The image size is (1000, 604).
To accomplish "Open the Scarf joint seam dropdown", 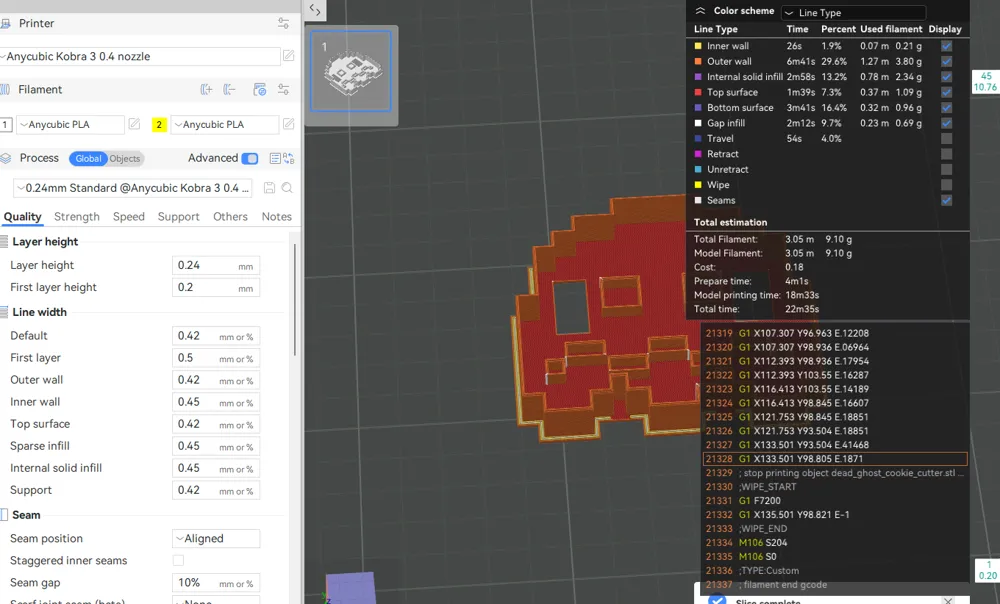I will click(x=216, y=600).
